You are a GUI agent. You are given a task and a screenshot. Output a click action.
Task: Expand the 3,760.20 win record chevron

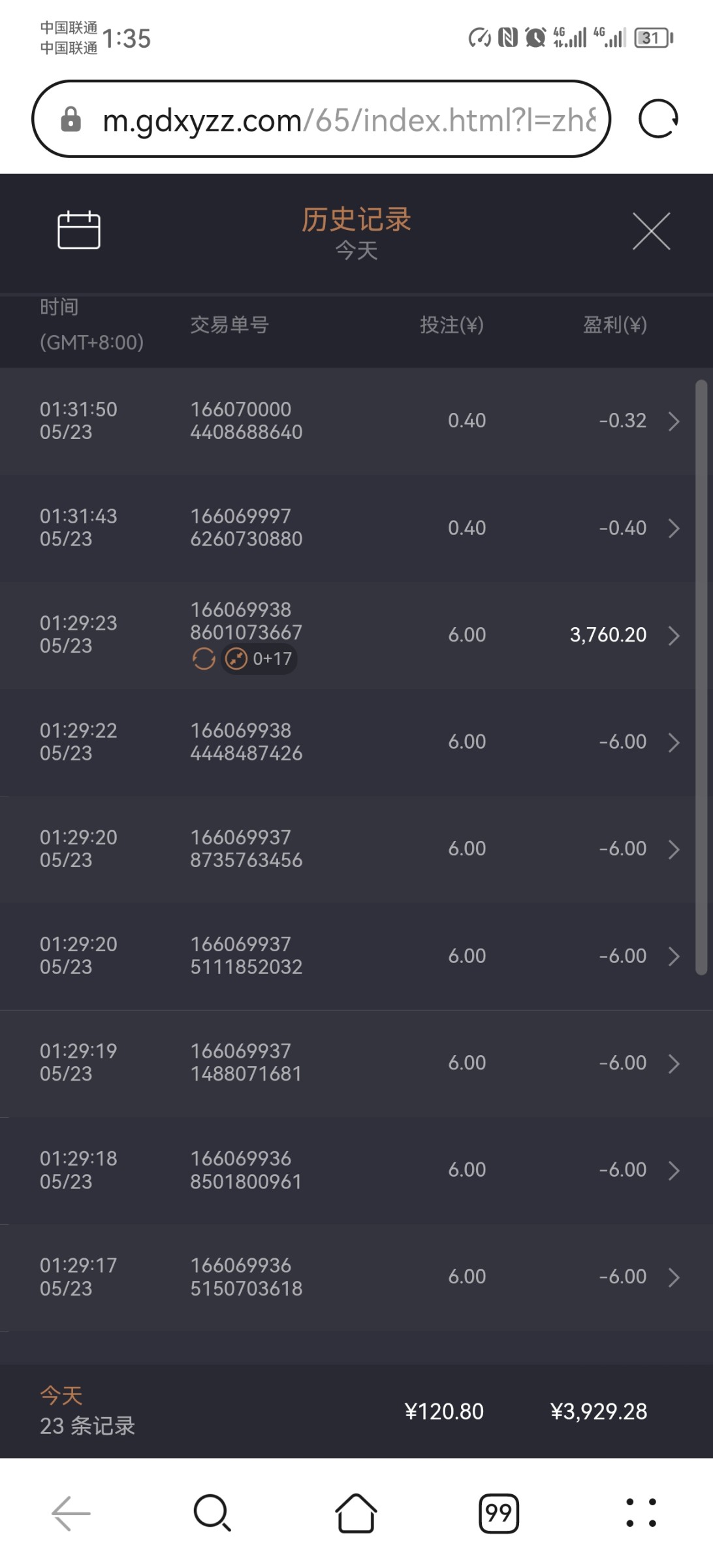674,635
